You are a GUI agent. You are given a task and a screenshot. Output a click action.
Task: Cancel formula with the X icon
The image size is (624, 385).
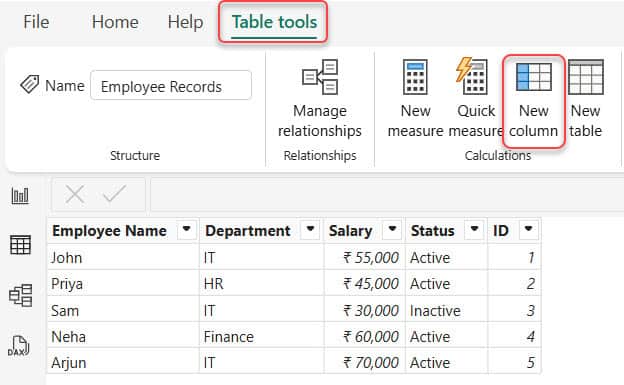[75, 195]
